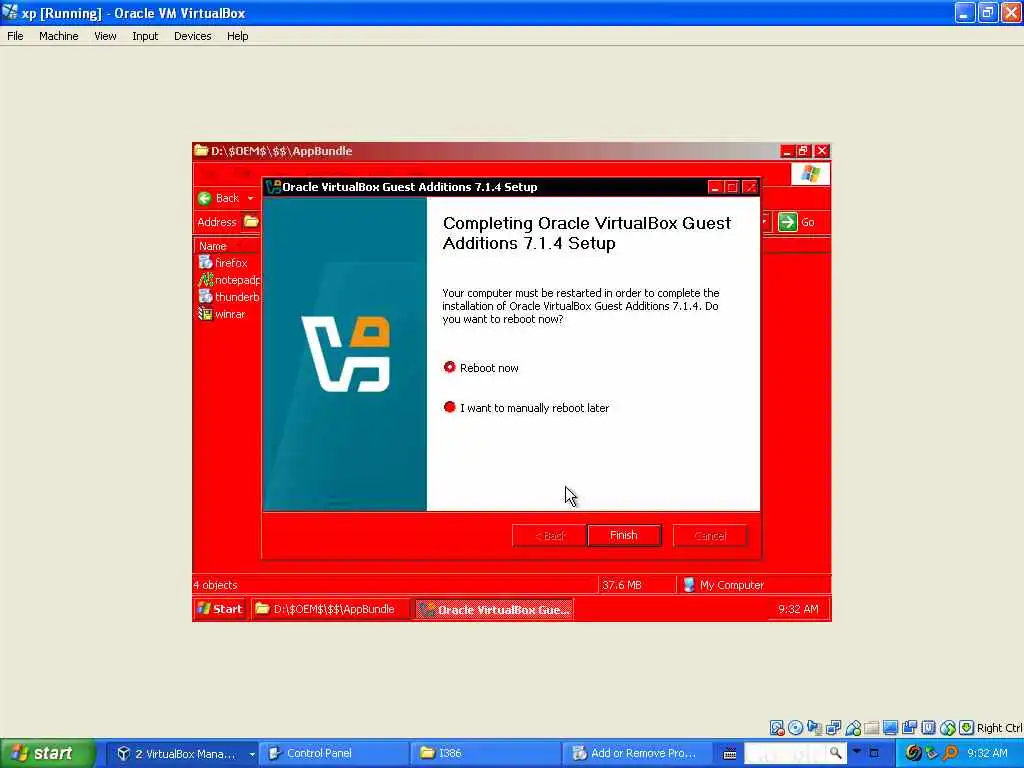
Task: Open the Machine menu
Action: tap(58, 36)
